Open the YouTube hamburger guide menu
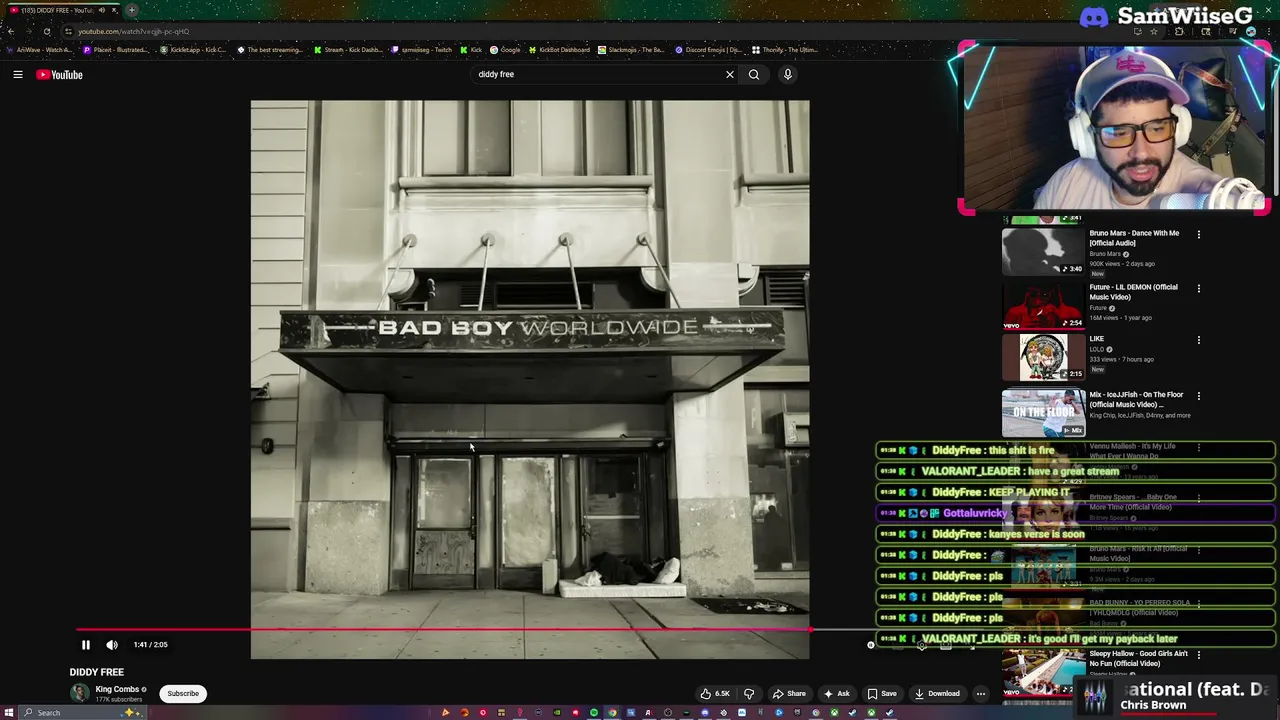Image resolution: width=1280 pixels, height=720 pixels. point(18,74)
